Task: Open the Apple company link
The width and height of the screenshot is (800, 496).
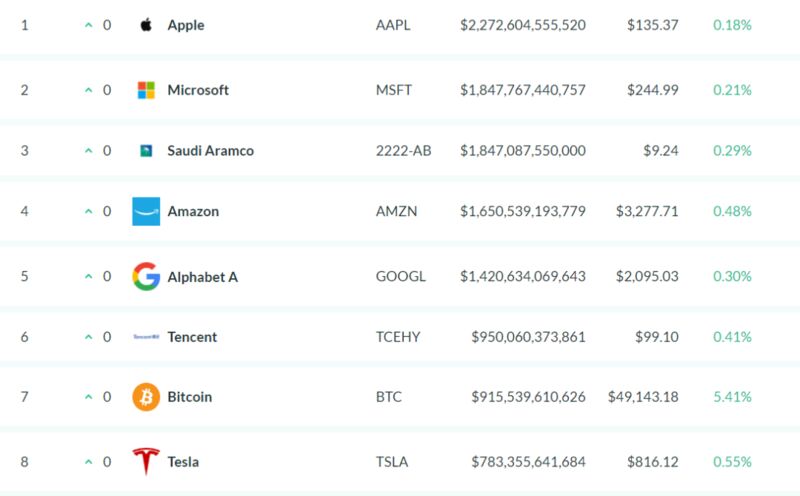Action: [x=186, y=25]
